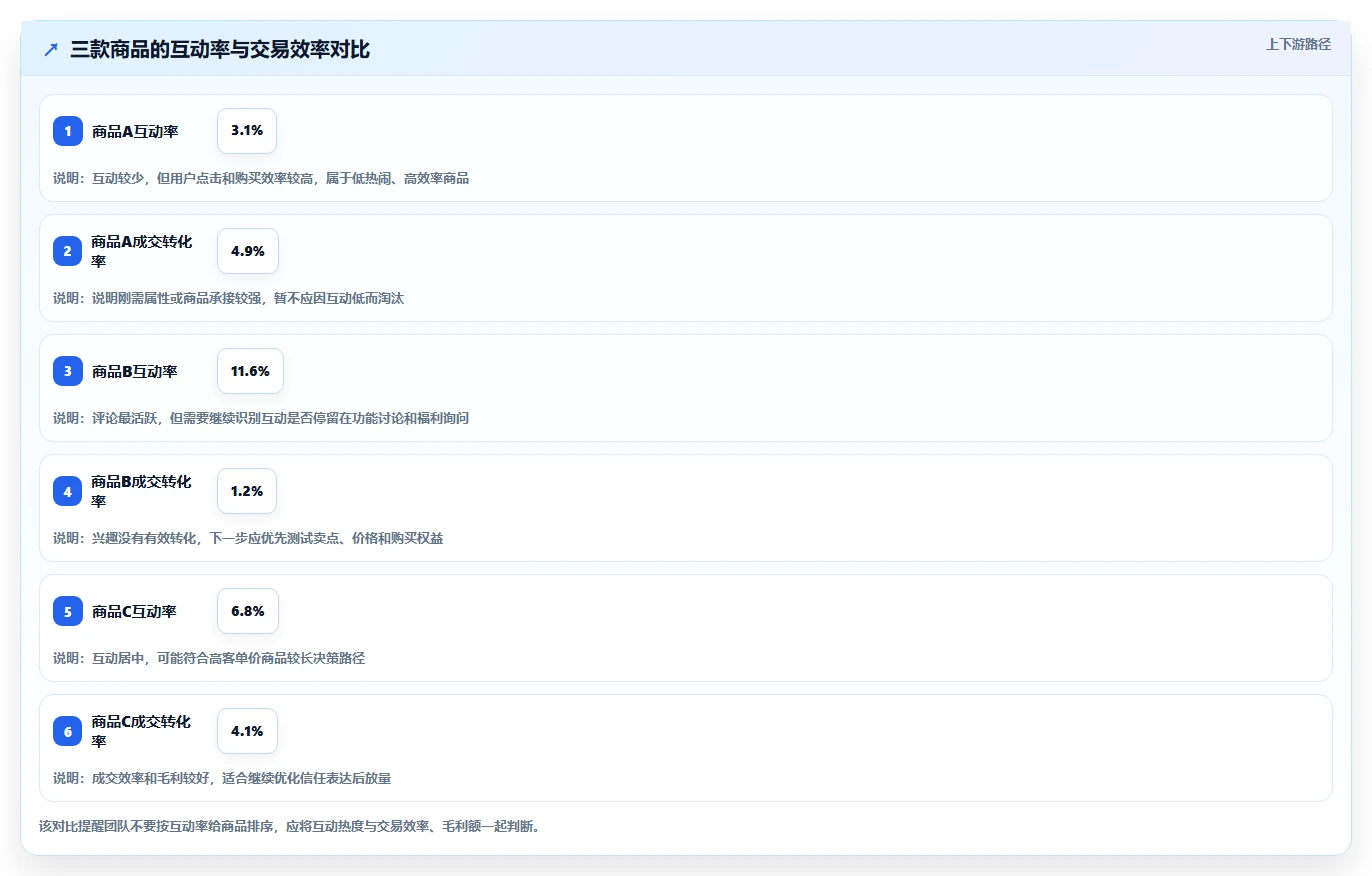The image size is (1372, 876).
Task: Click number badge 4 for 商品B成交转化率
Action: (68, 491)
